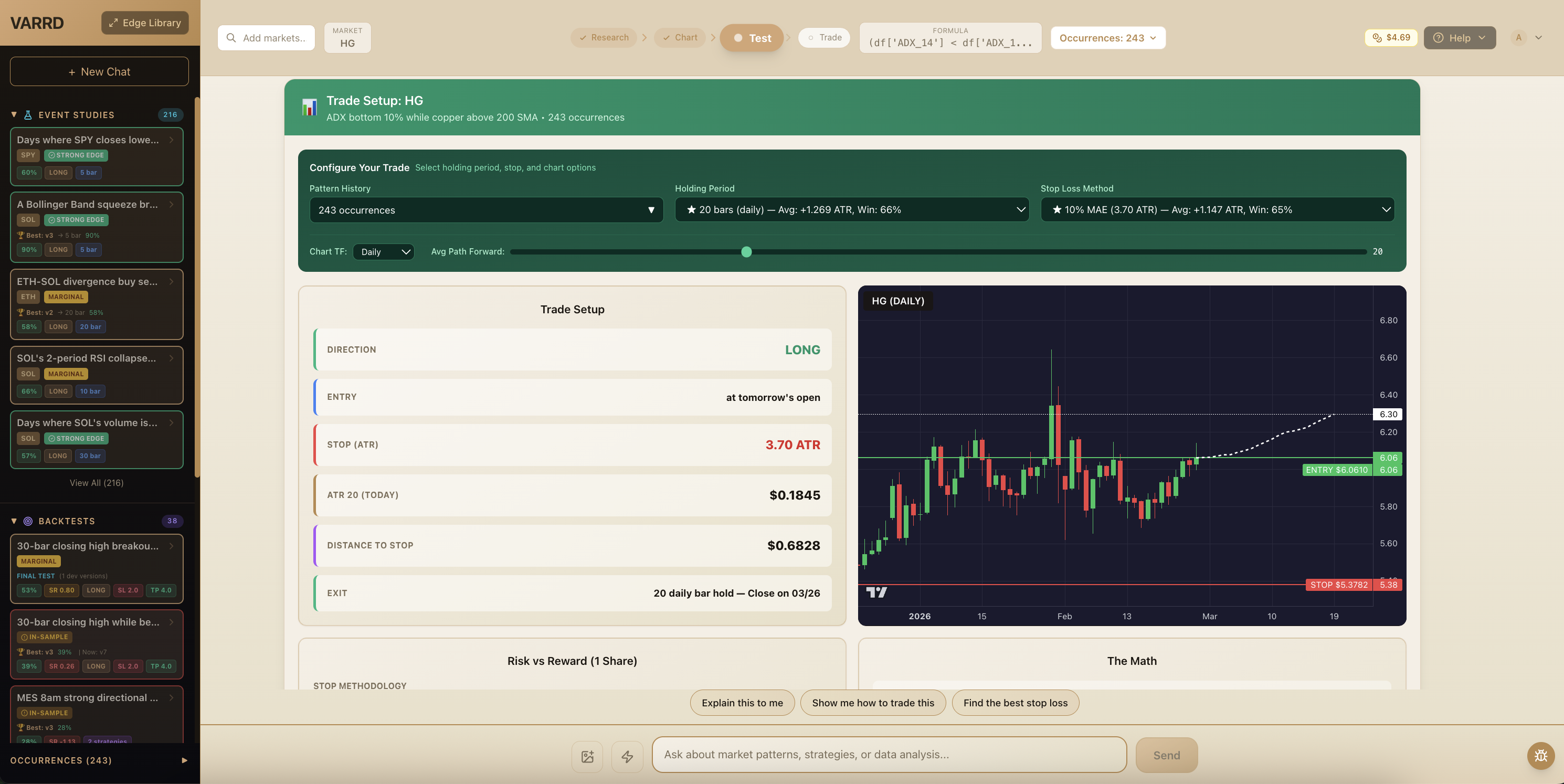Open View All (216) under Event Studies
The height and width of the screenshot is (784, 1564).
tap(96, 483)
